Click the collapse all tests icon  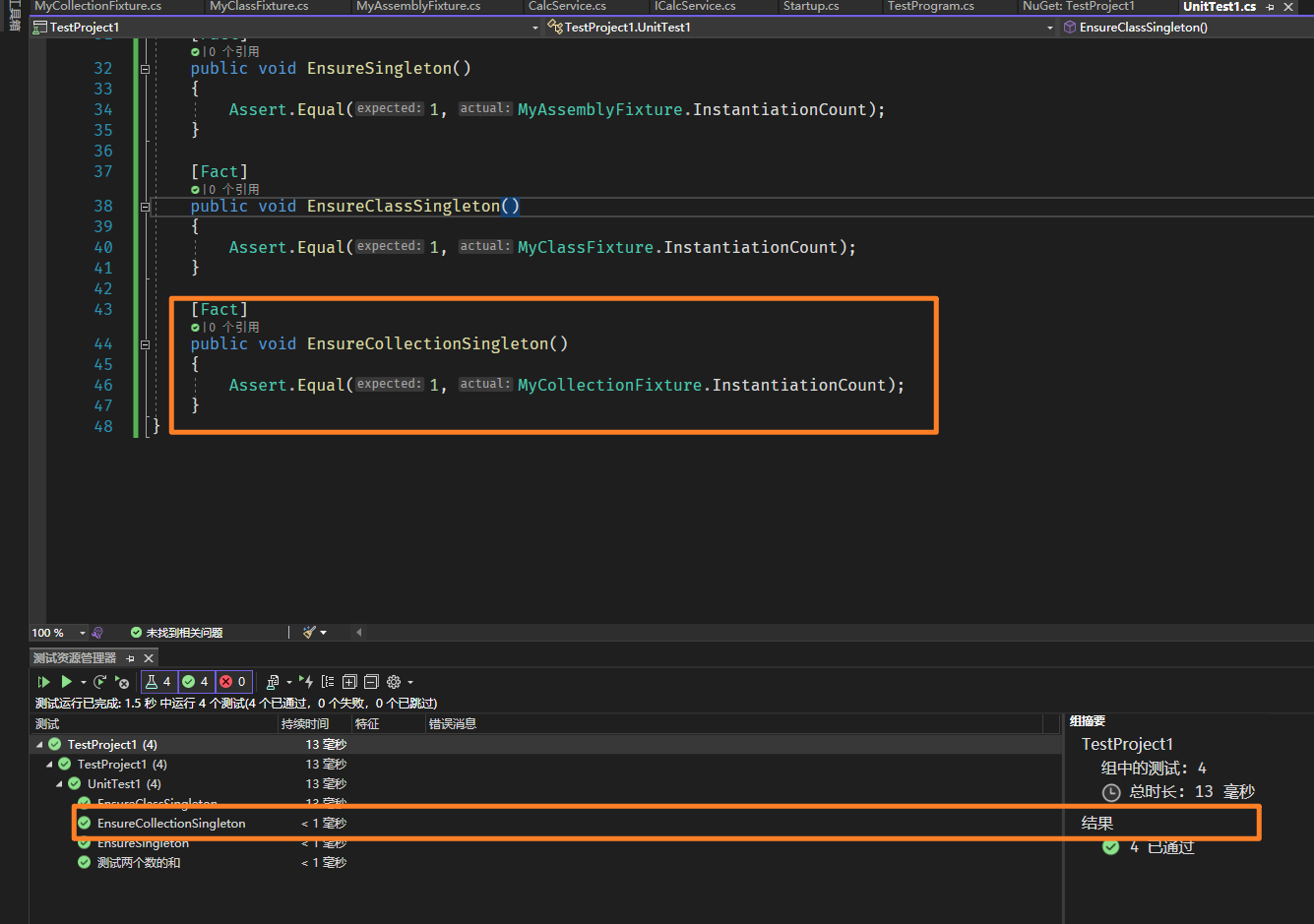point(371,682)
